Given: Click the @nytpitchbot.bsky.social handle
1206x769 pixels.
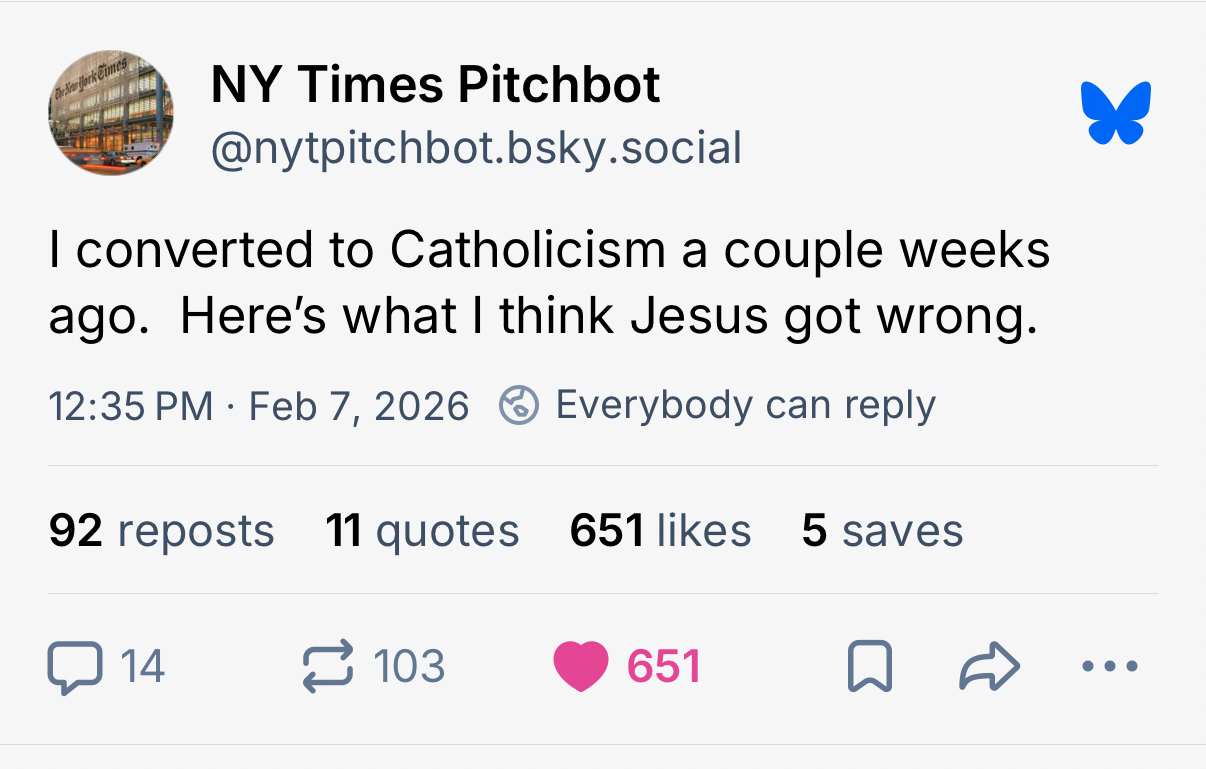Looking at the screenshot, I should click(476, 148).
